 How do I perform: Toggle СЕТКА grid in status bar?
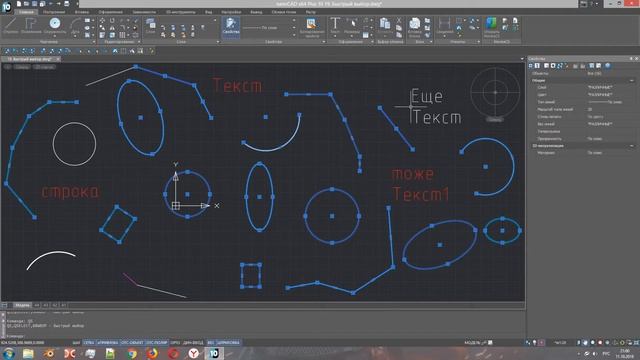(x=89, y=342)
